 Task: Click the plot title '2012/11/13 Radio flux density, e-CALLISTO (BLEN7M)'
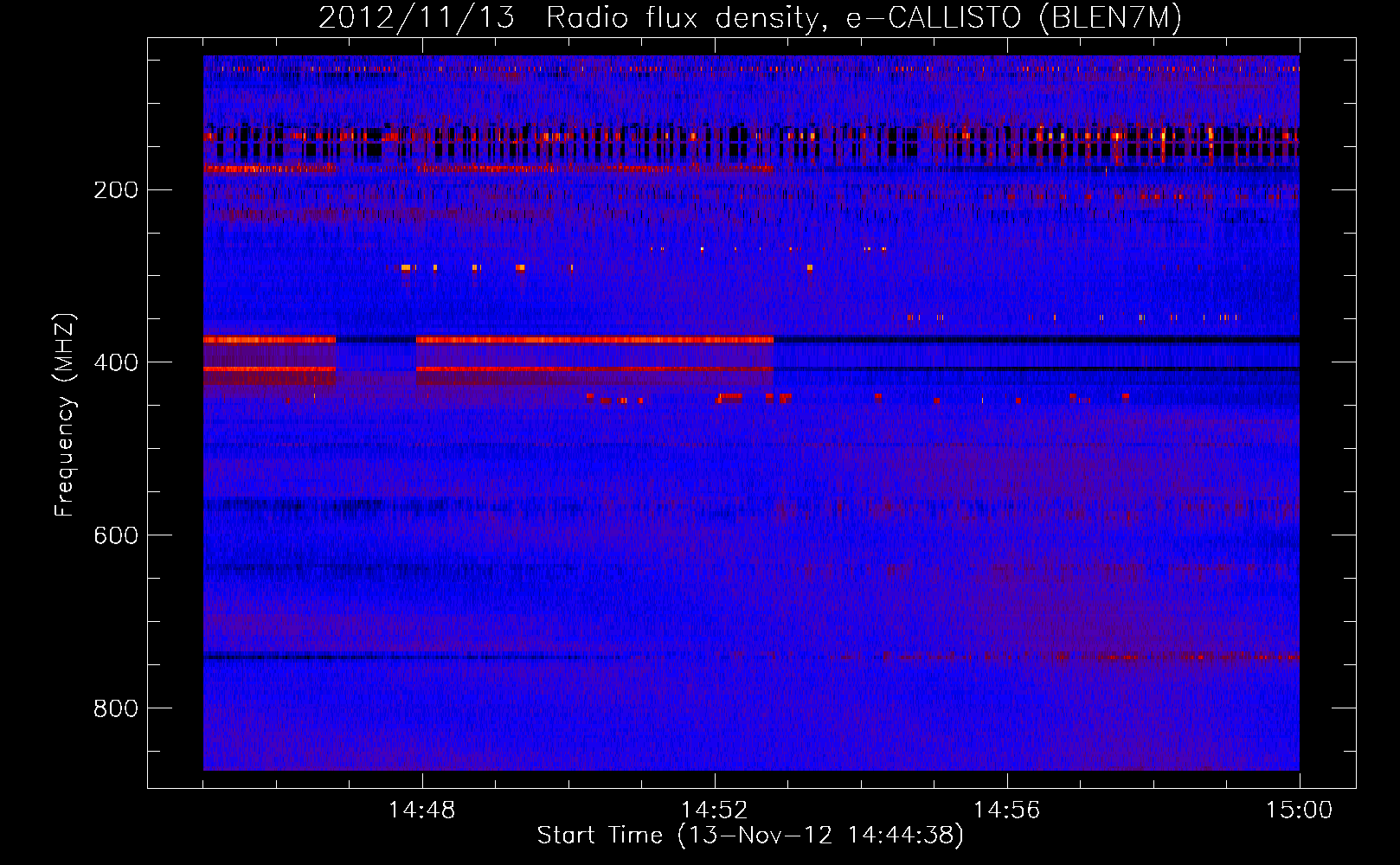pyautogui.click(x=750, y=18)
